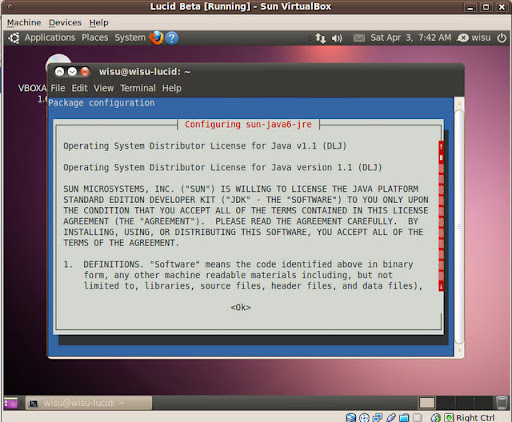512x422 pixels.
Task: Open the wisu user status menu
Action: click(474, 38)
